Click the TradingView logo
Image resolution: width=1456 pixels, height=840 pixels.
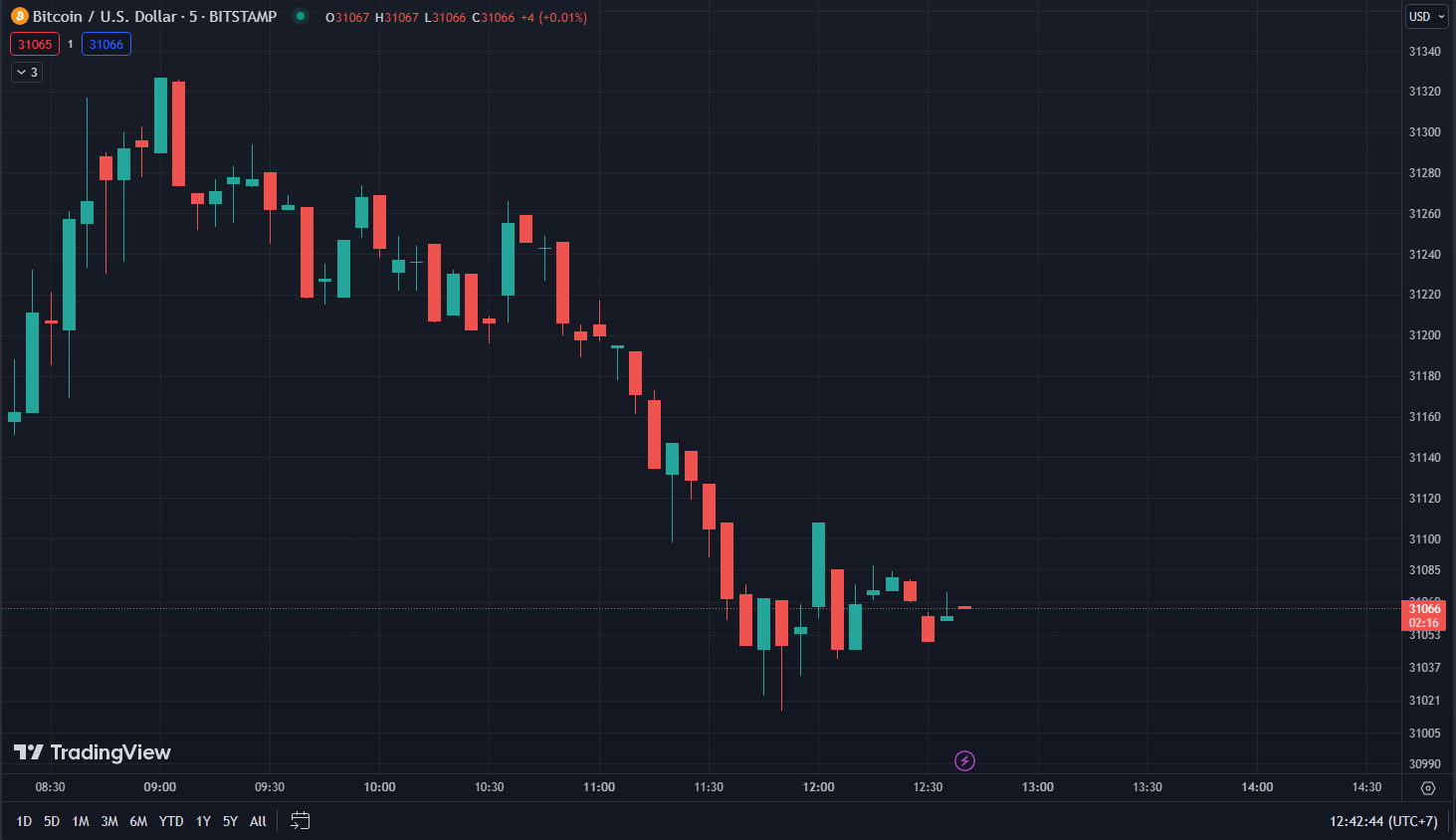coord(92,752)
